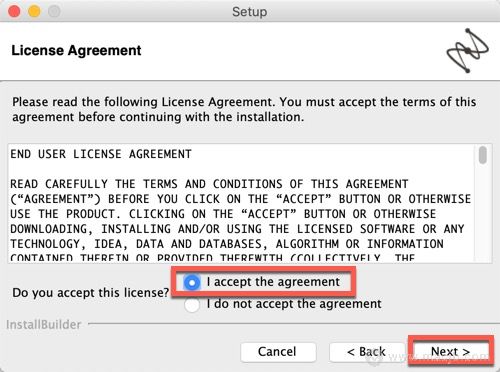500x372 pixels.
Task: Click the scrollbar track below the thumb
Action: pos(482,213)
